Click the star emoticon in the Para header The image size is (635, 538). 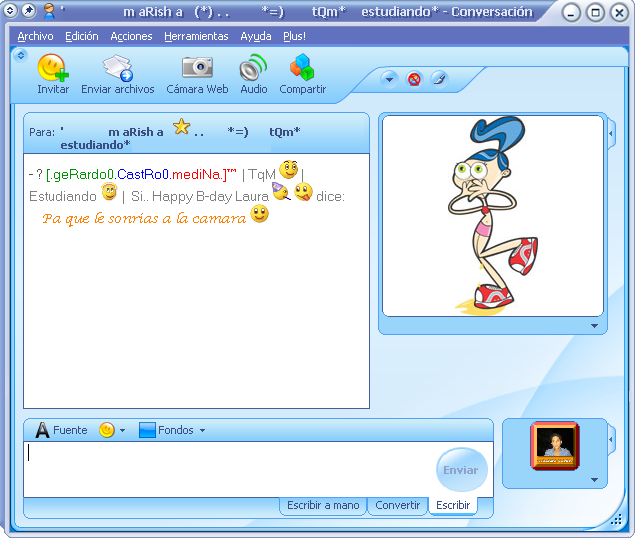click(x=181, y=127)
